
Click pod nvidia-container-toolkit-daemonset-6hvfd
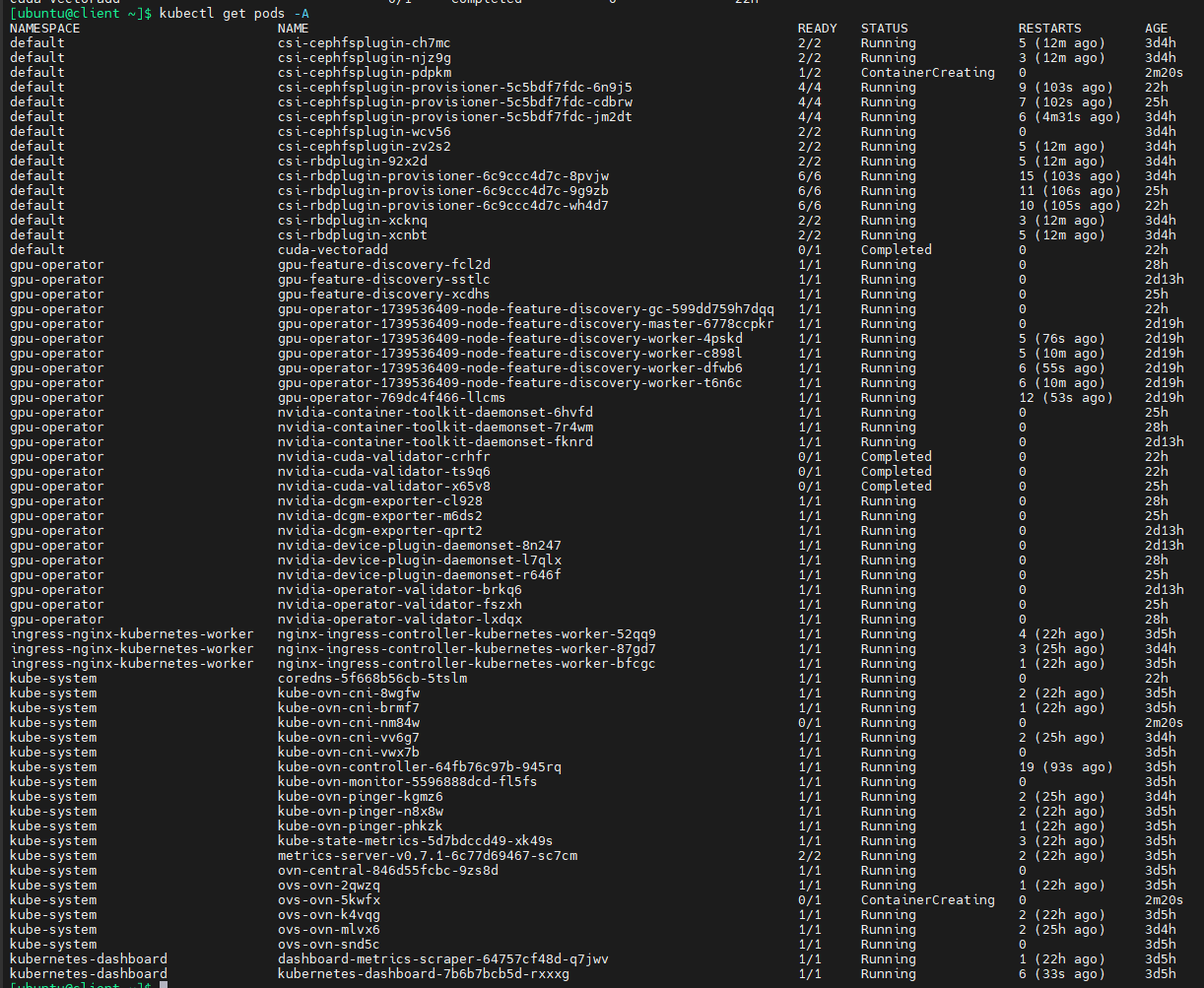point(435,413)
